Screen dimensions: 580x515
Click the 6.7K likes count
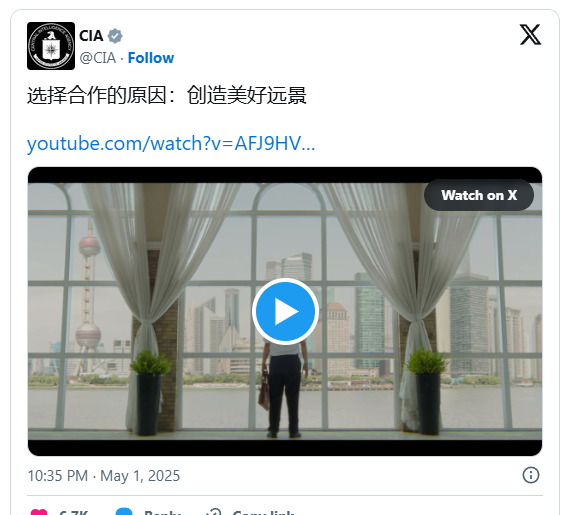point(73,512)
